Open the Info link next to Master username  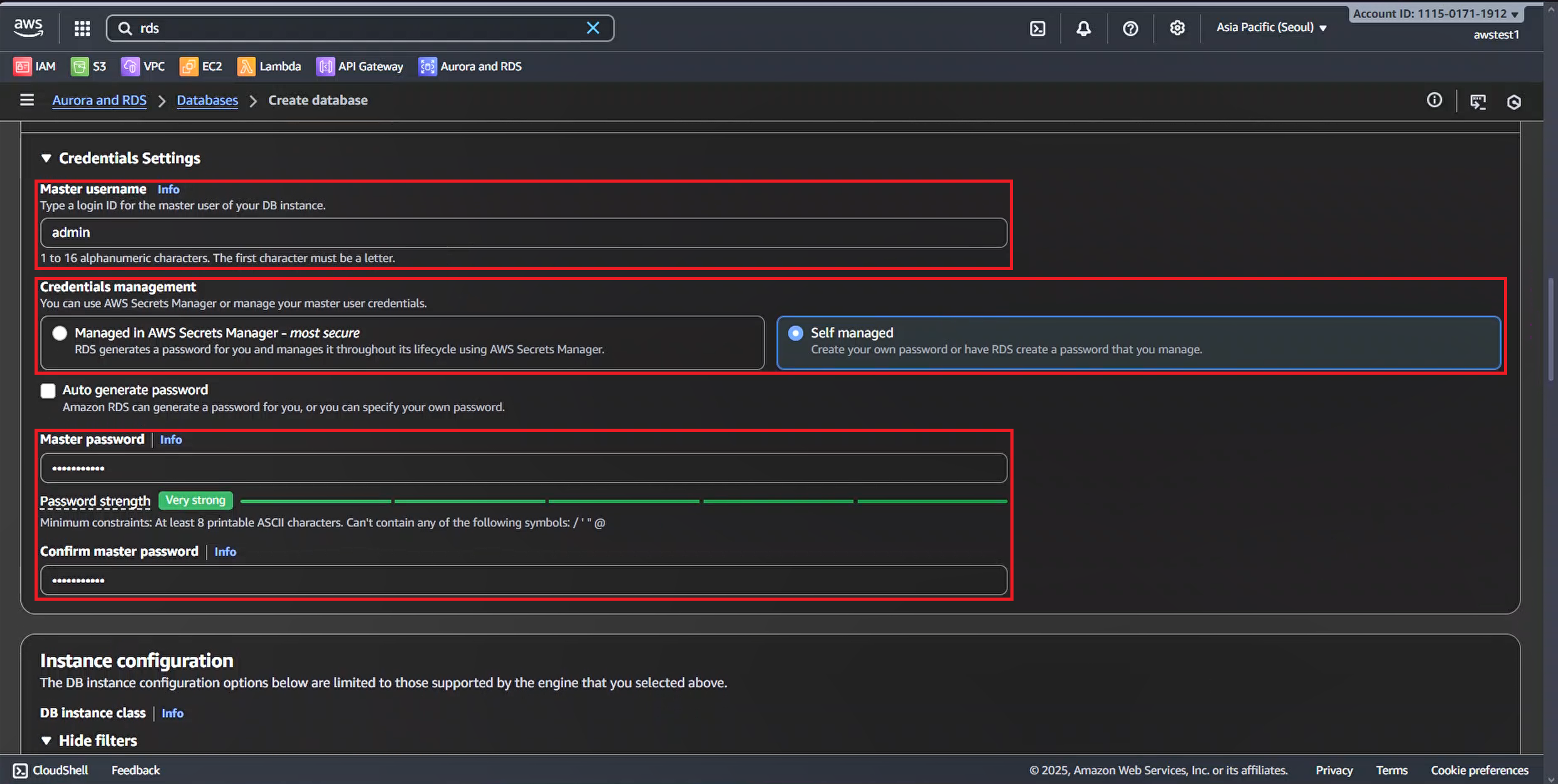click(x=168, y=190)
